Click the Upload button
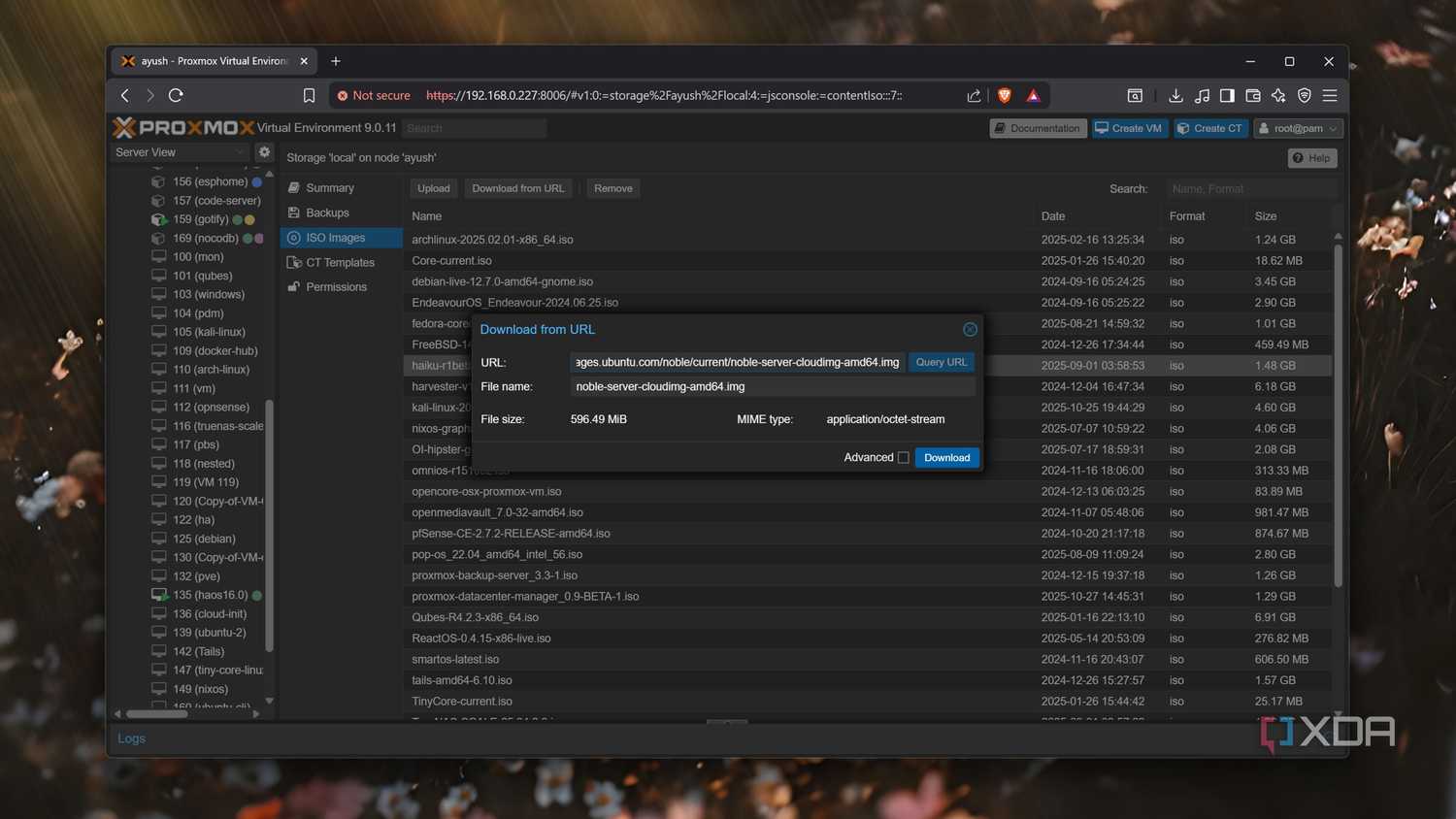1456x819 pixels. coord(434,188)
